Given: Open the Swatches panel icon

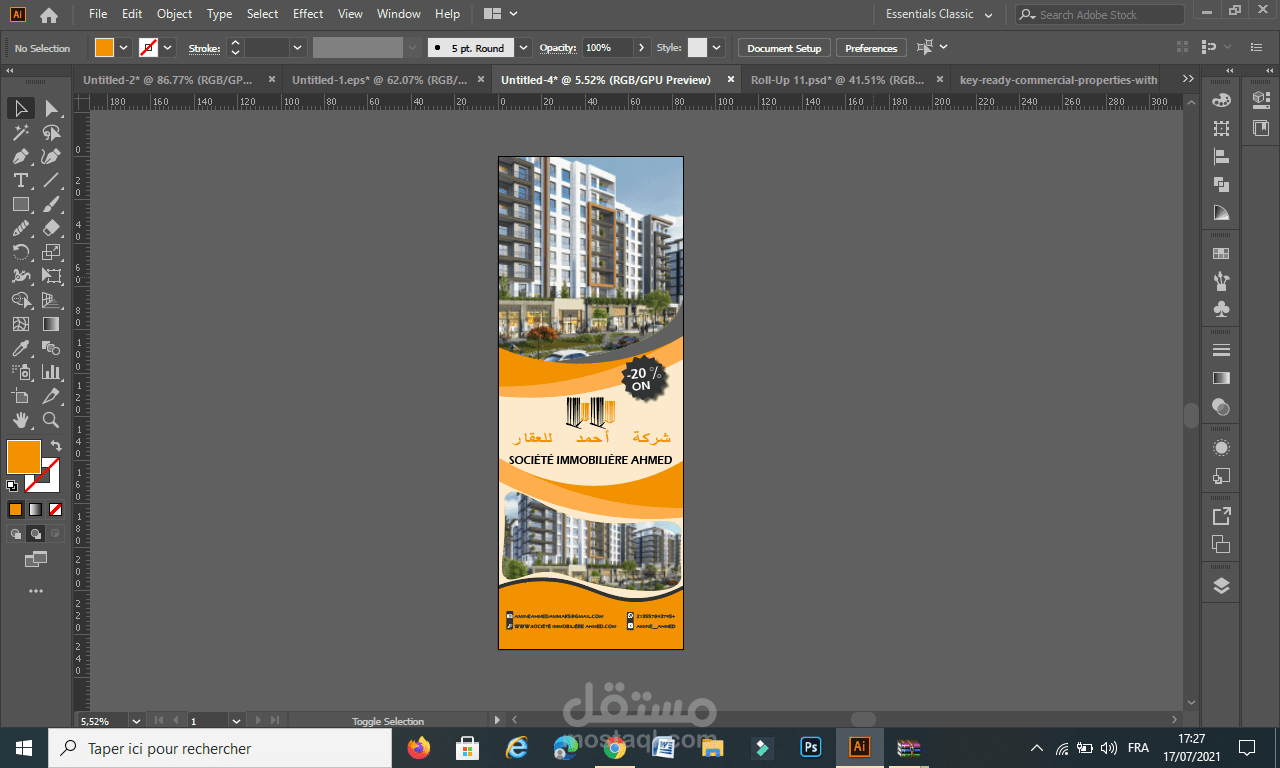Looking at the screenshot, I should 1221,253.
